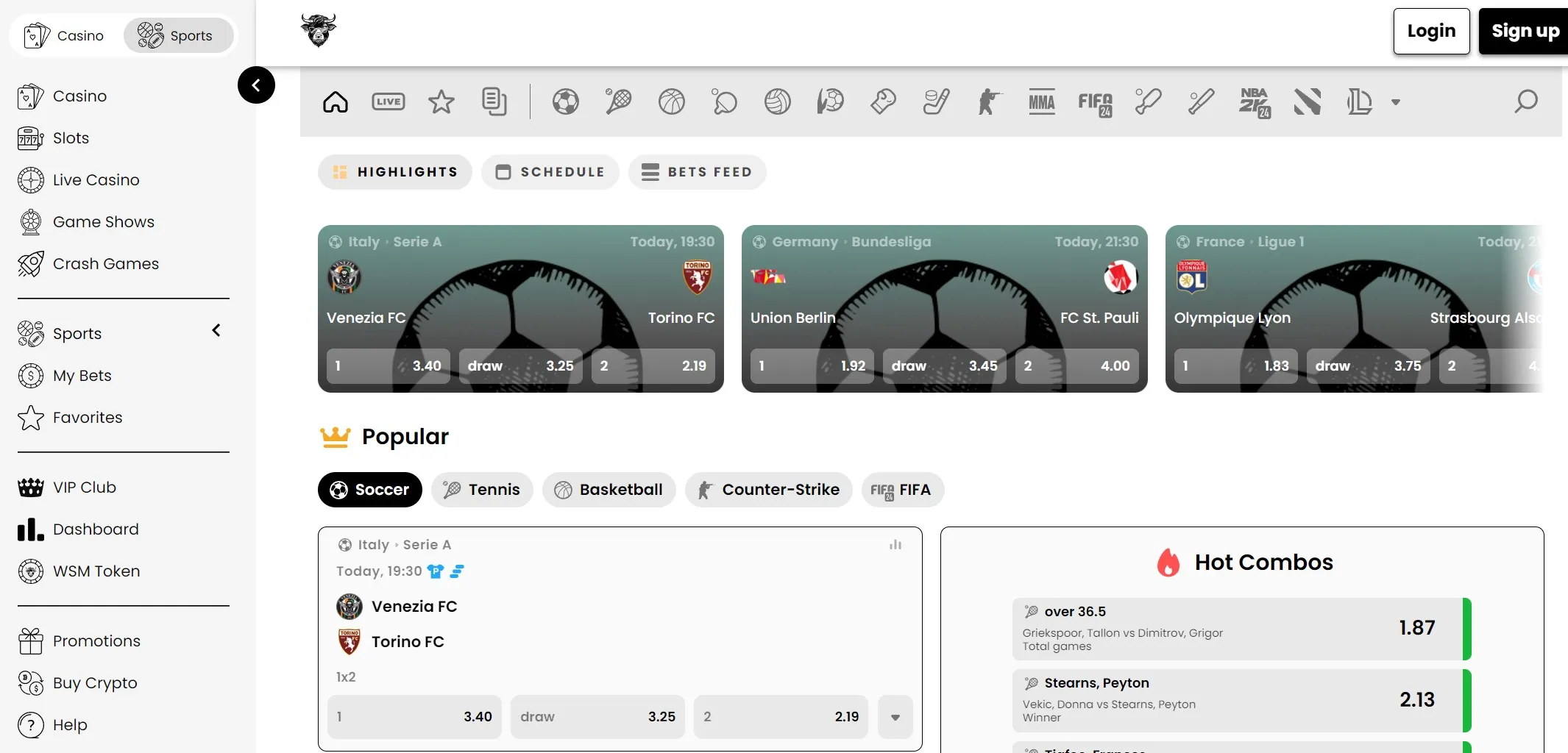Open the Promotions link in sidebar

96,641
